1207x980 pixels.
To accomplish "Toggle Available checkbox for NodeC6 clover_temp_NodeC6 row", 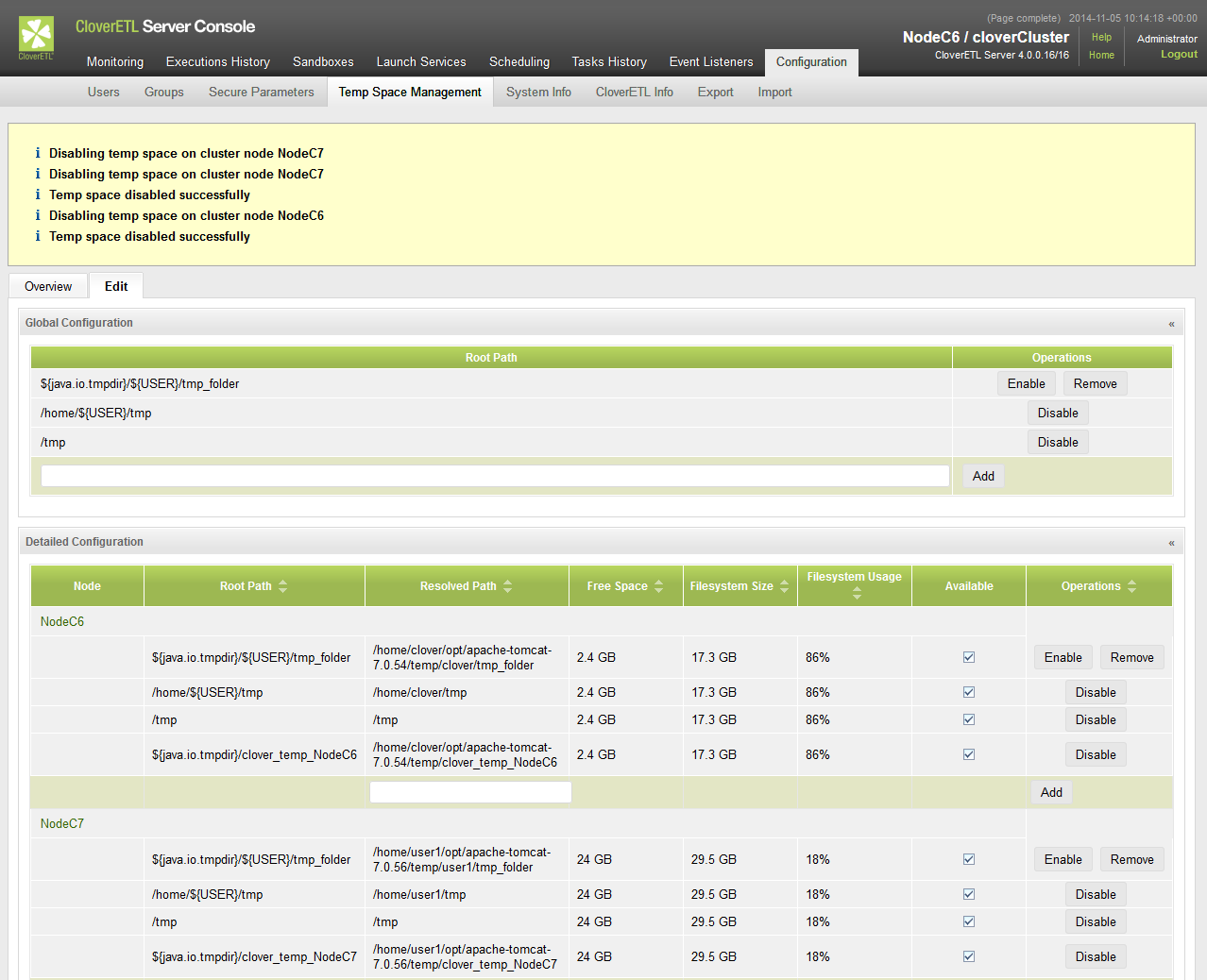I will pos(968,754).
